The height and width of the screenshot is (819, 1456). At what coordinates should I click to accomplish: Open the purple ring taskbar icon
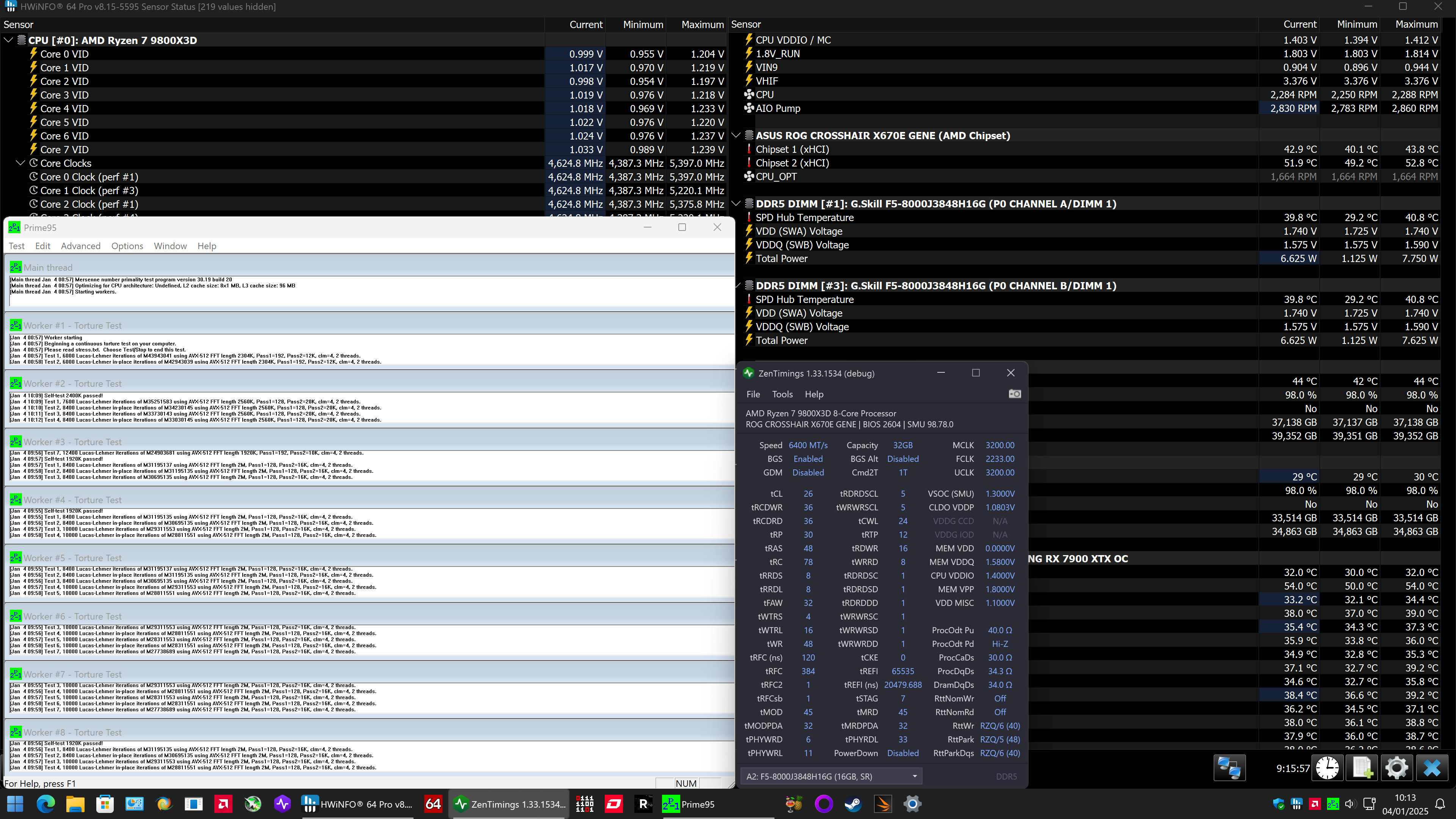824,804
